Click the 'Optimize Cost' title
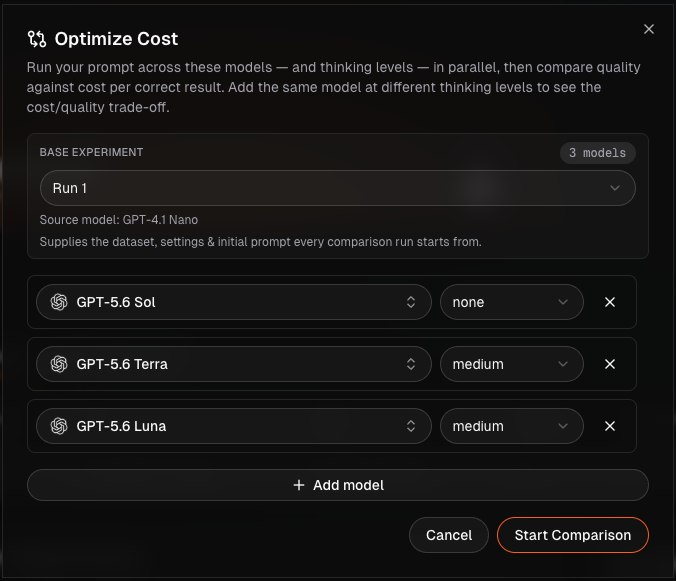676x581 pixels. 116,39
